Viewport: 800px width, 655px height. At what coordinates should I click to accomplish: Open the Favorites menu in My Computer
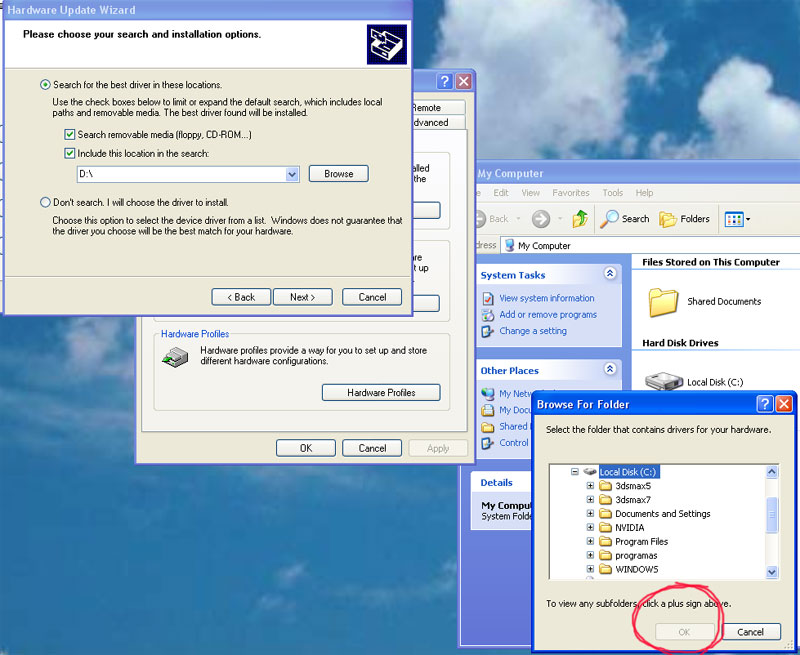(x=571, y=193)
